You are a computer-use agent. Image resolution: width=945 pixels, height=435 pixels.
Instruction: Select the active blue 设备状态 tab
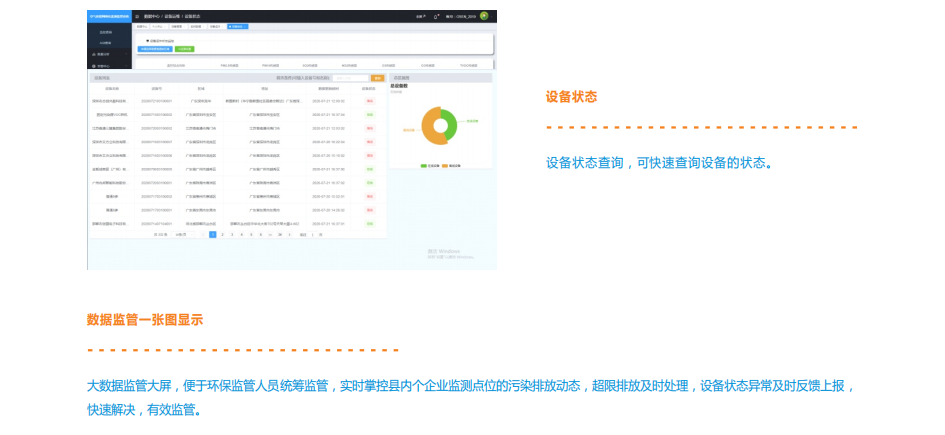(239, 27)
